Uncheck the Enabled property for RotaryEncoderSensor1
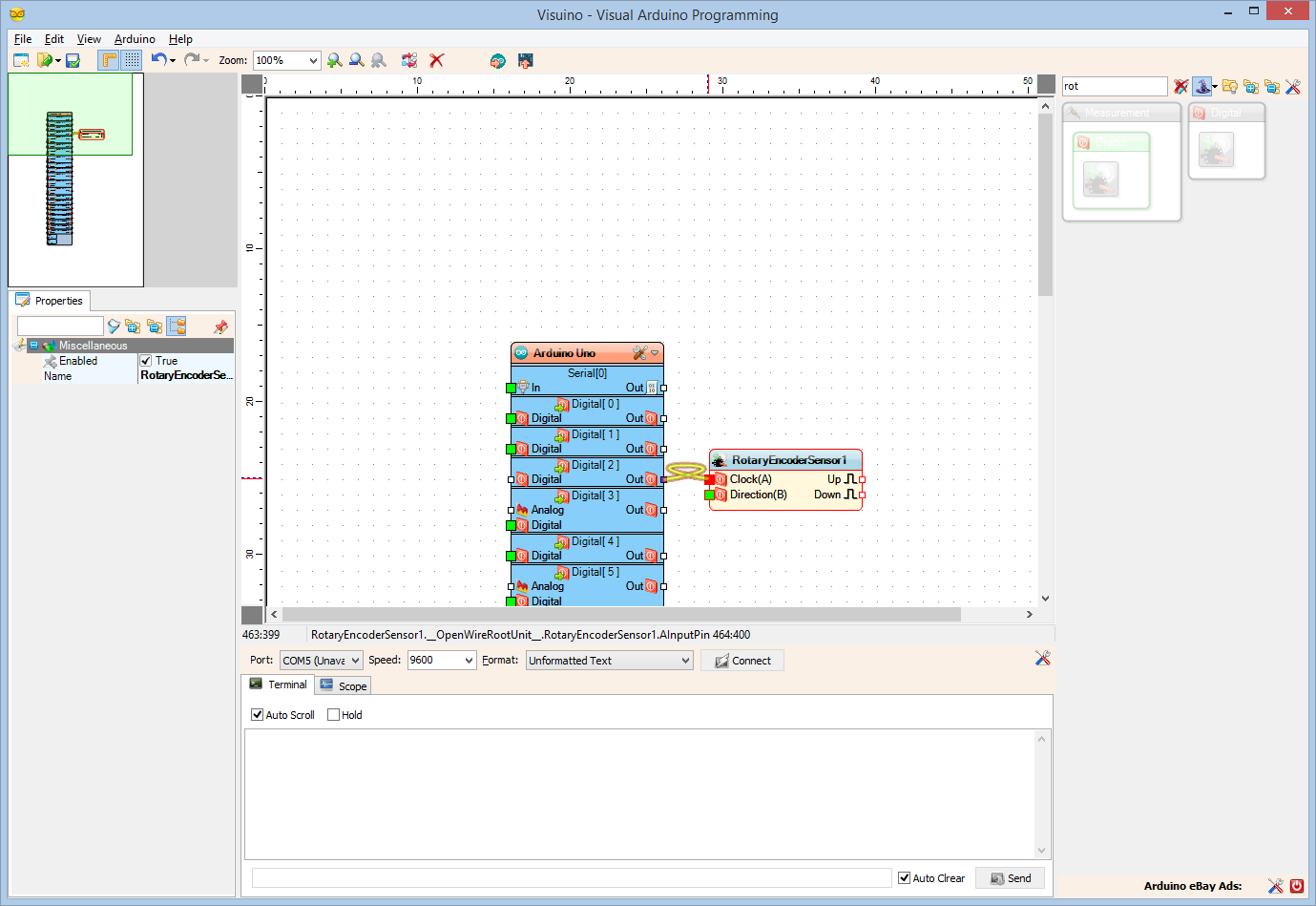The width and height of the screenshot is (1316, 906). point(145,361)
